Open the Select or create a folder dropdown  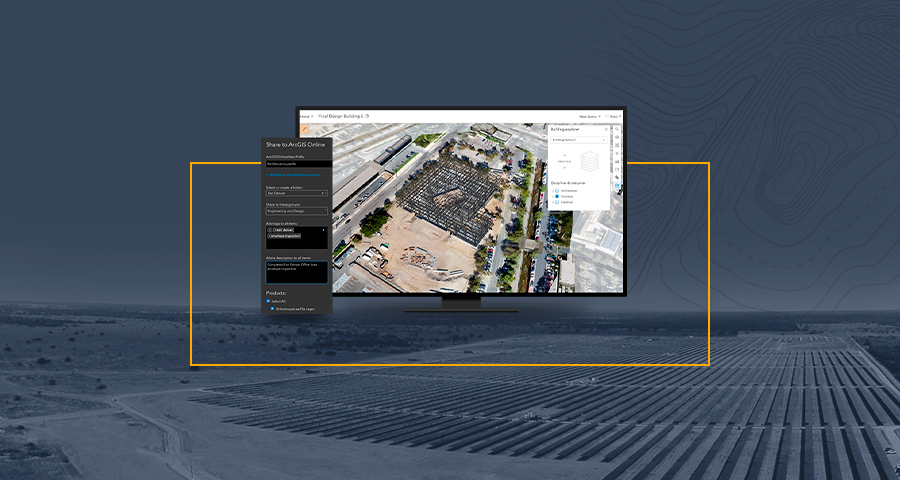coord(296,193)
